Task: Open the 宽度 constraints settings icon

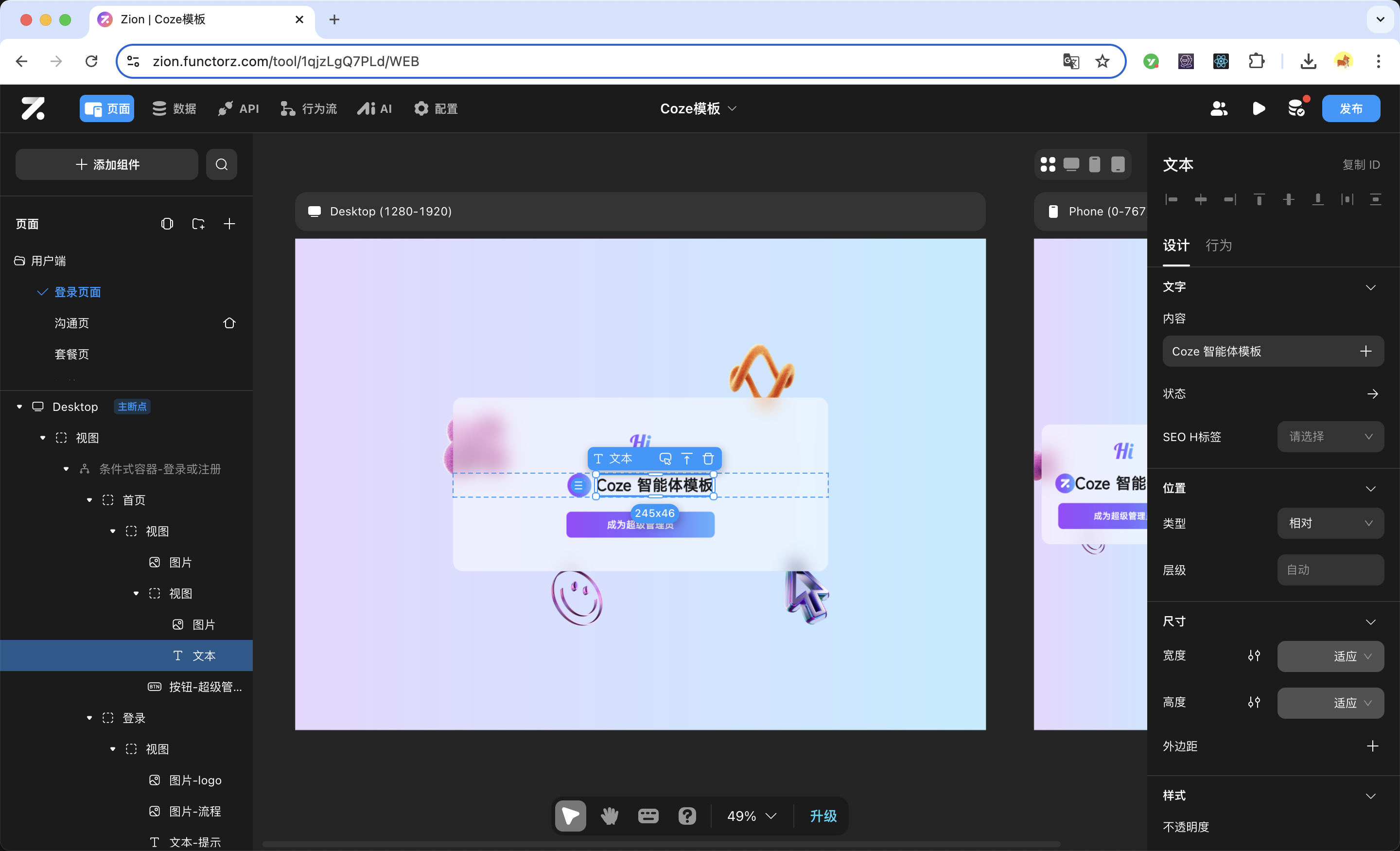Action: click(1254, 656)
